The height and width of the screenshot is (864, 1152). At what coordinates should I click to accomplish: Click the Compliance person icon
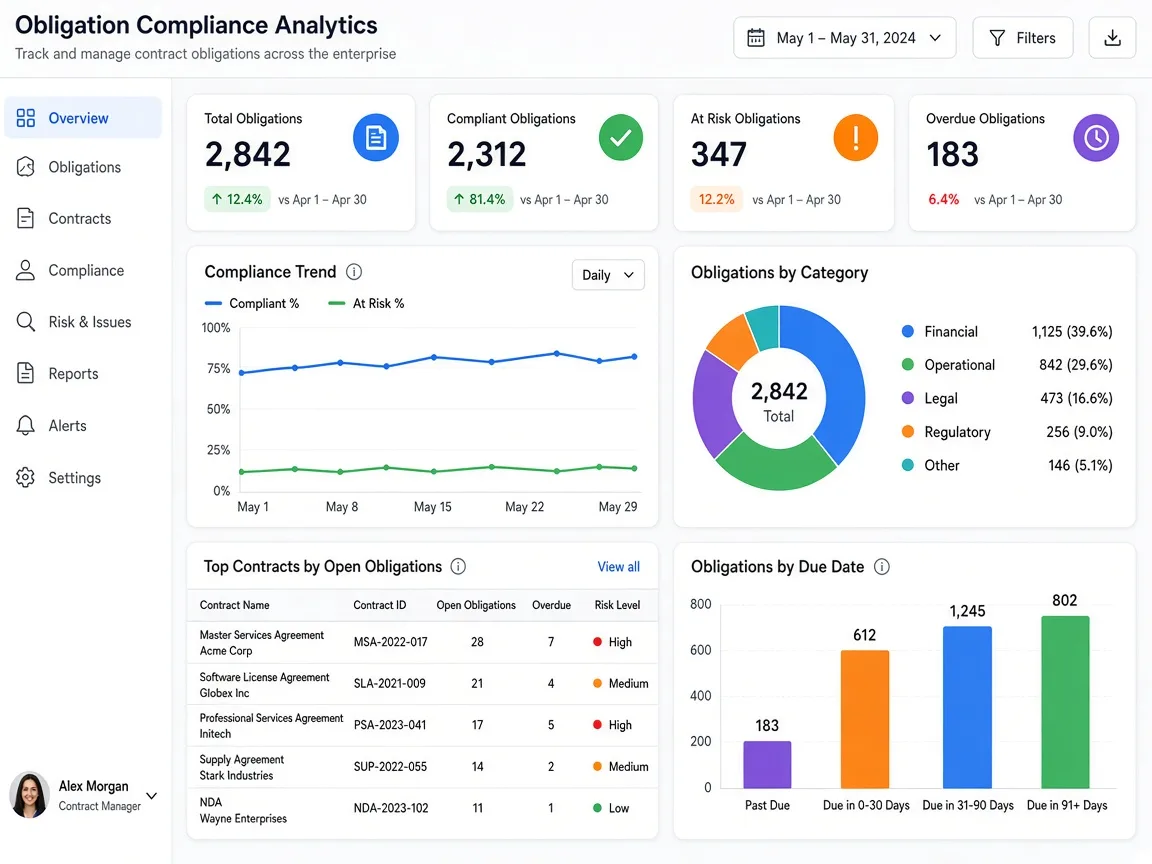click(x=26, y=270)
